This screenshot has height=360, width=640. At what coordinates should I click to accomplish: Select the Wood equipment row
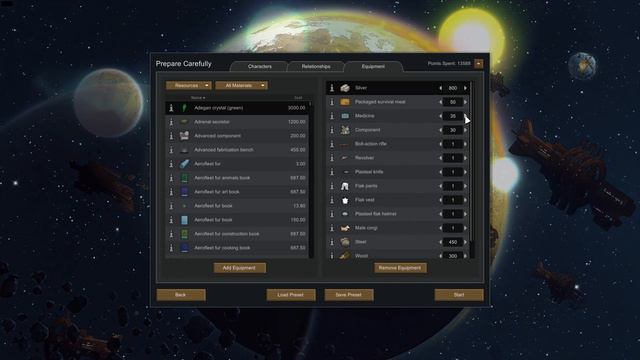(x=398, y=255)
